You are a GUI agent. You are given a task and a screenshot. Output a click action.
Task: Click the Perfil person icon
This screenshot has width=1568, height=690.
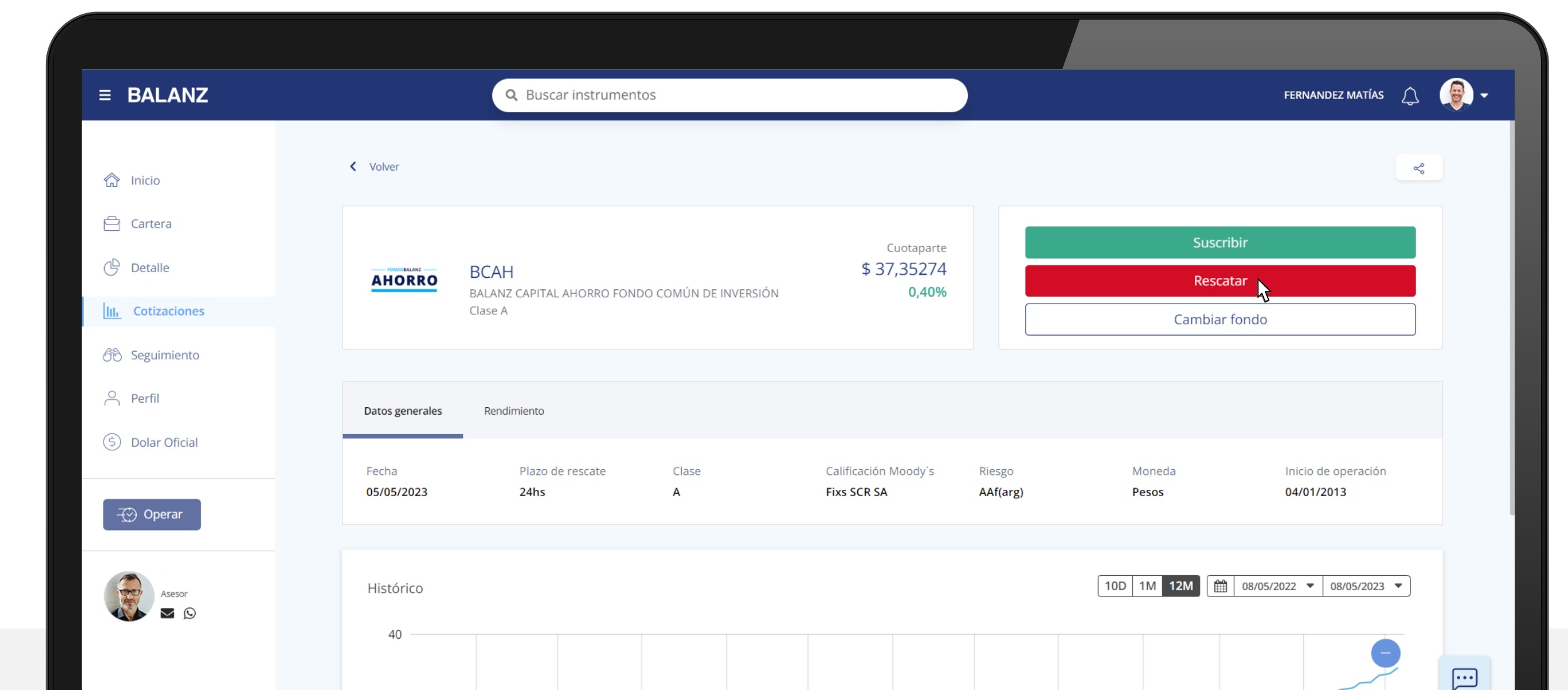[x=112, y=398]
